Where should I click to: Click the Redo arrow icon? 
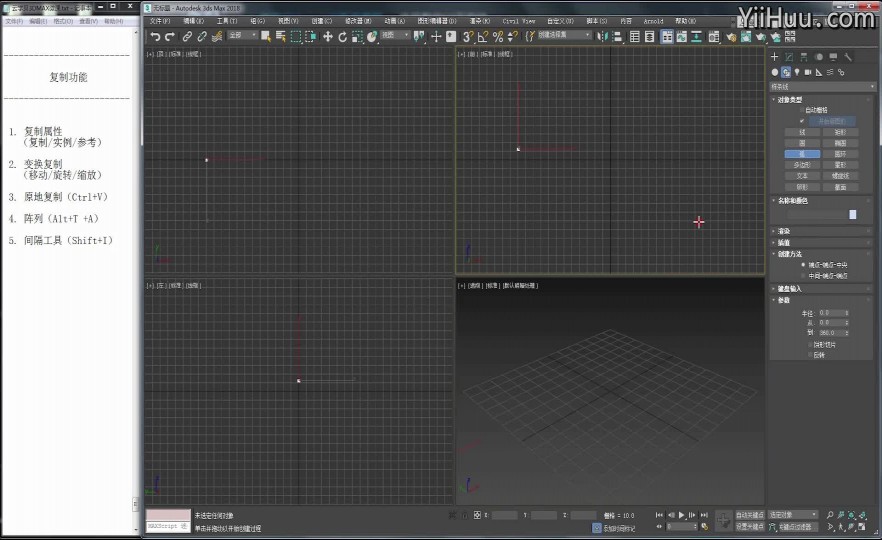click(x=169, y=37)
